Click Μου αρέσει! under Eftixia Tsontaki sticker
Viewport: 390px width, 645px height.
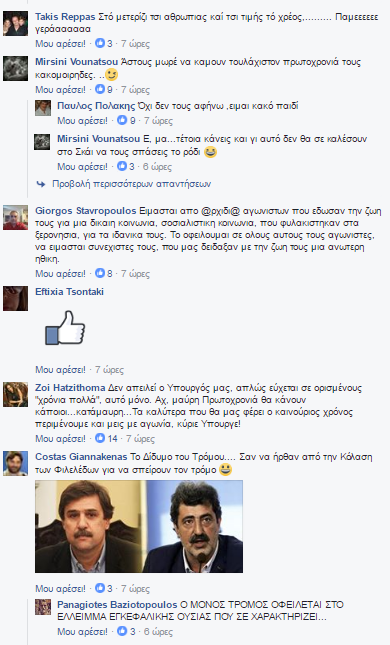[x=60, y=369]
